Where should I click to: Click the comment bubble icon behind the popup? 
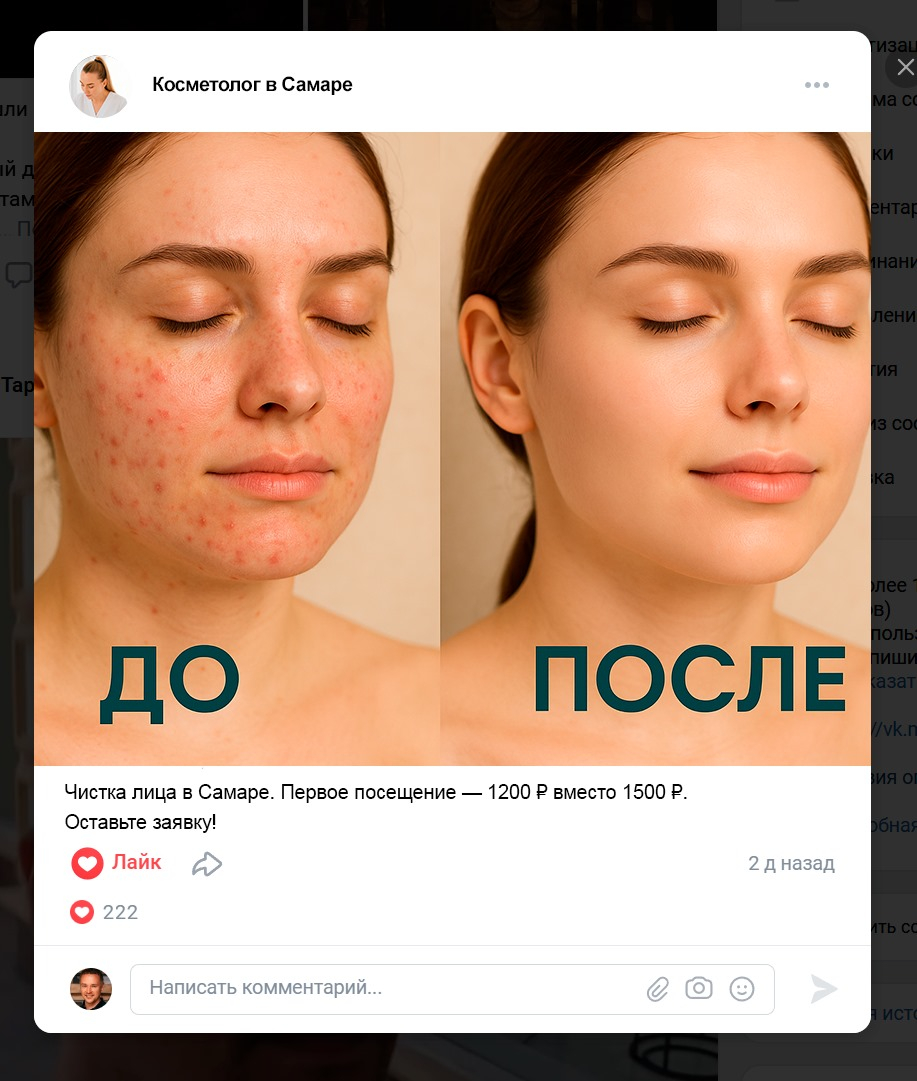(19, 274)
